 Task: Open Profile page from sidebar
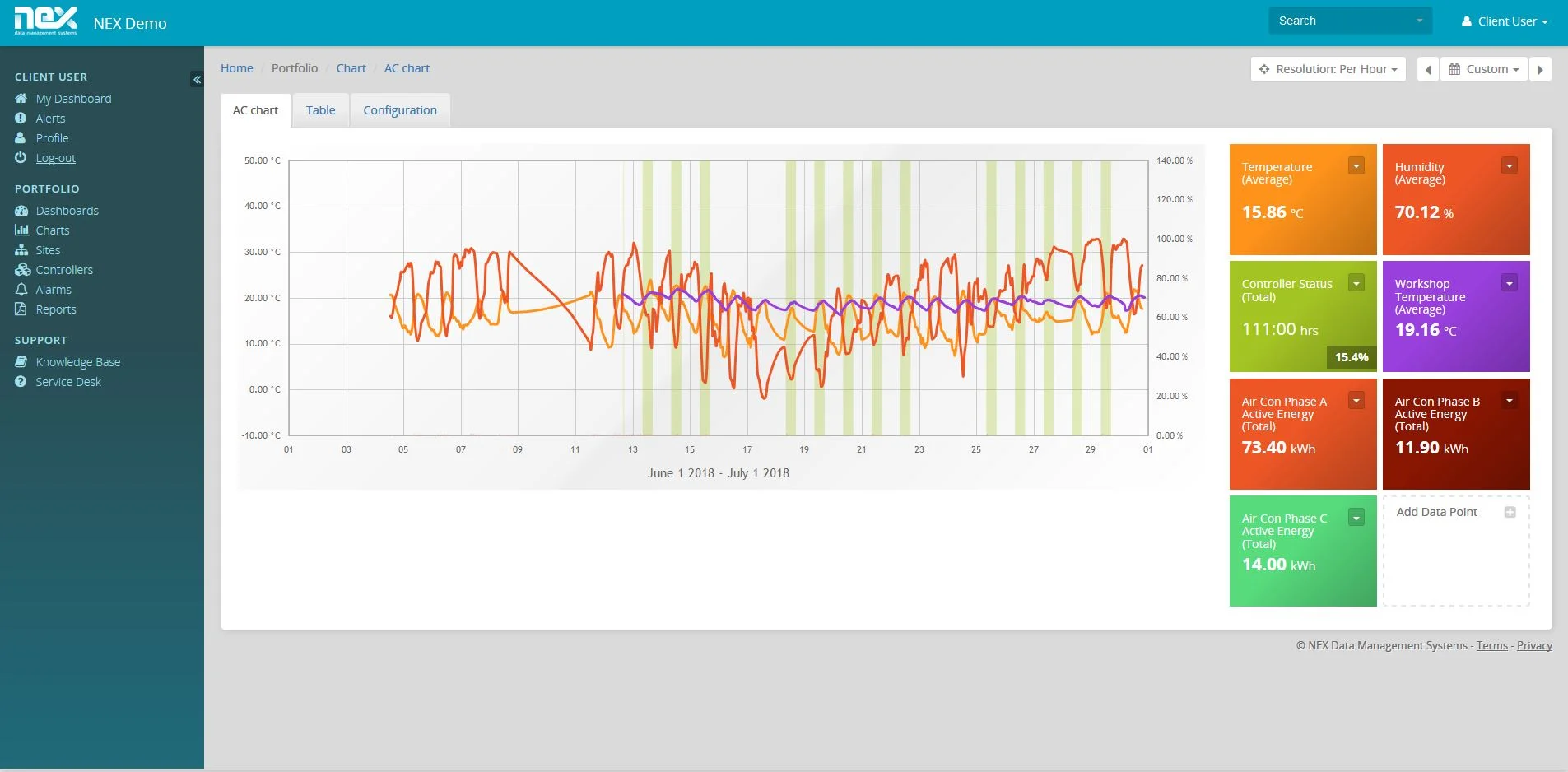coord(52,137)
